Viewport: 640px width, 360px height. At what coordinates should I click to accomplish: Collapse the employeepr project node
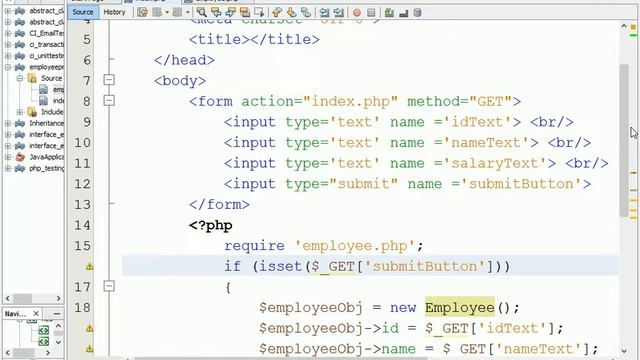pyautogui.click(x=8, y=67)
